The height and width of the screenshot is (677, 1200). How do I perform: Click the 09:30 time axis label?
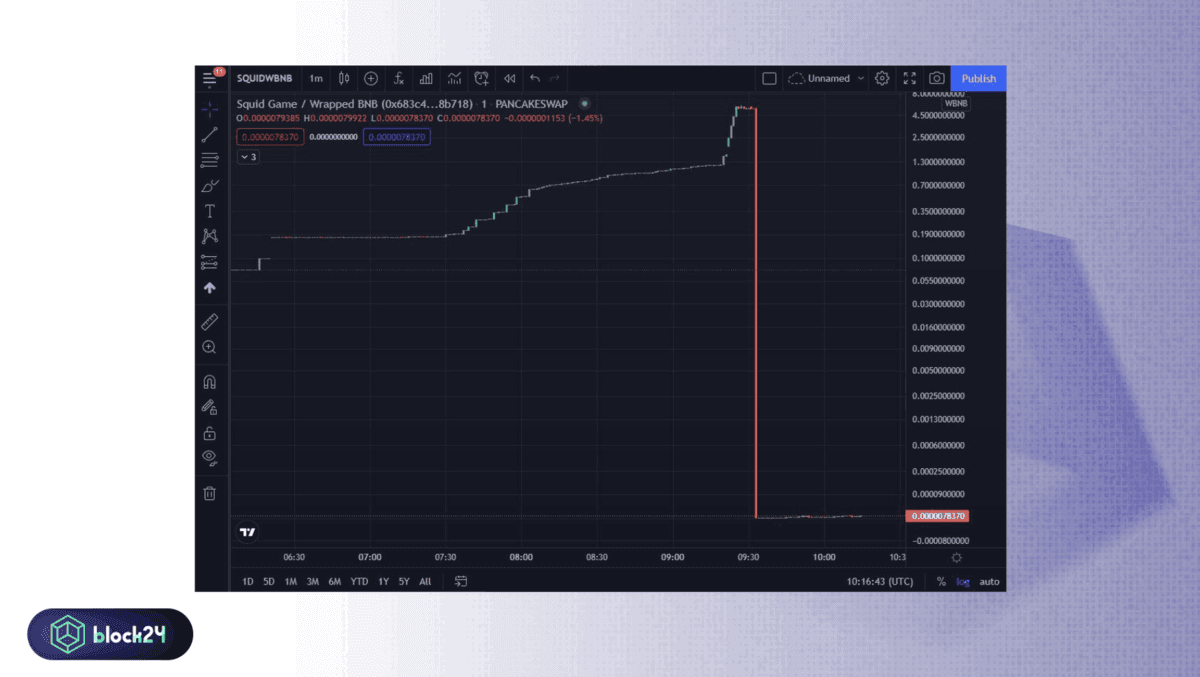click(748, 557)
